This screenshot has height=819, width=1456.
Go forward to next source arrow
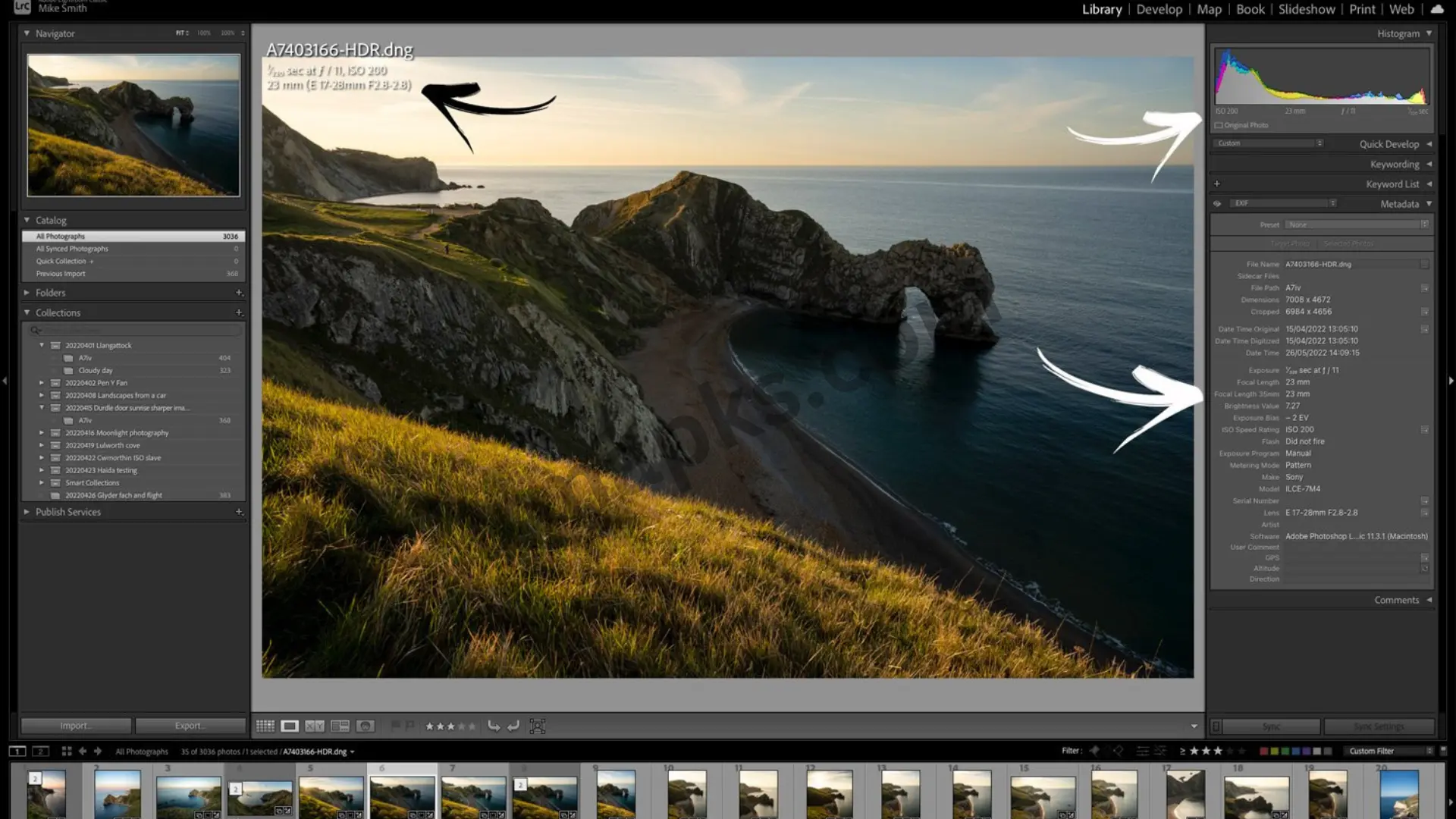pyautogui.click(x=98, y=752)
